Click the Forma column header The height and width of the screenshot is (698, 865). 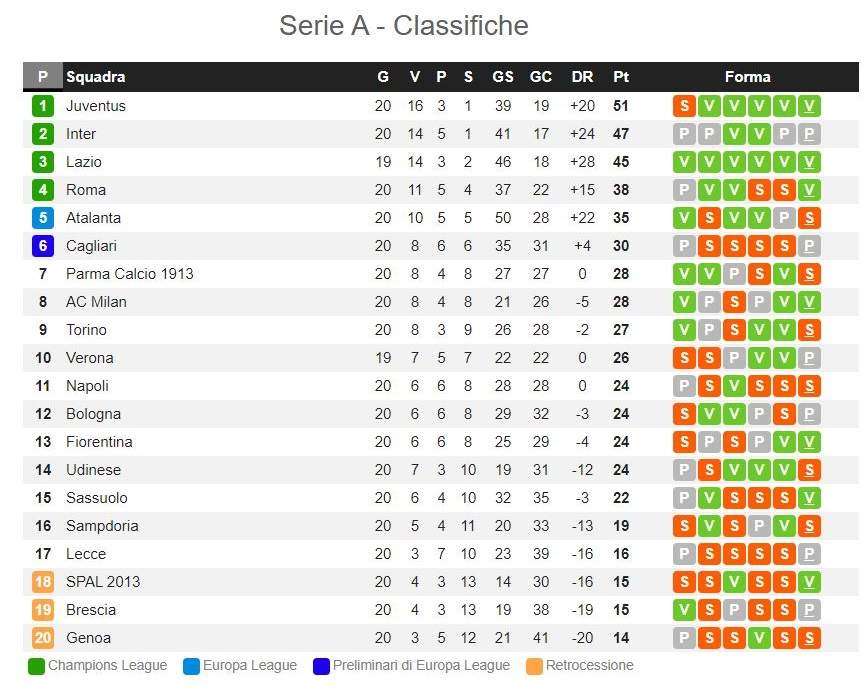pyautogui.click(x=747, y=77)
